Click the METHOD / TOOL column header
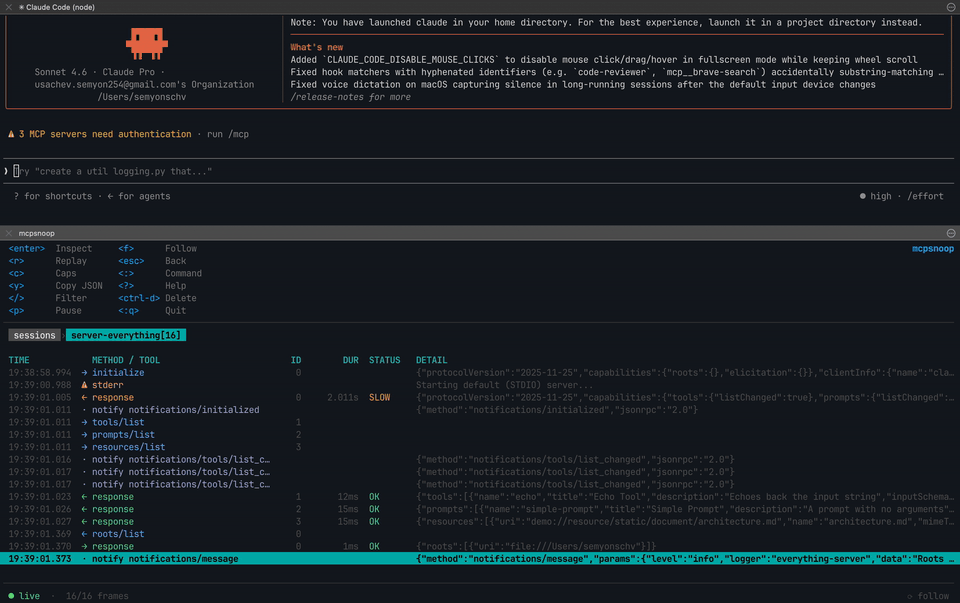The height and width of the screenshot is (603, 960). (126, 360)
